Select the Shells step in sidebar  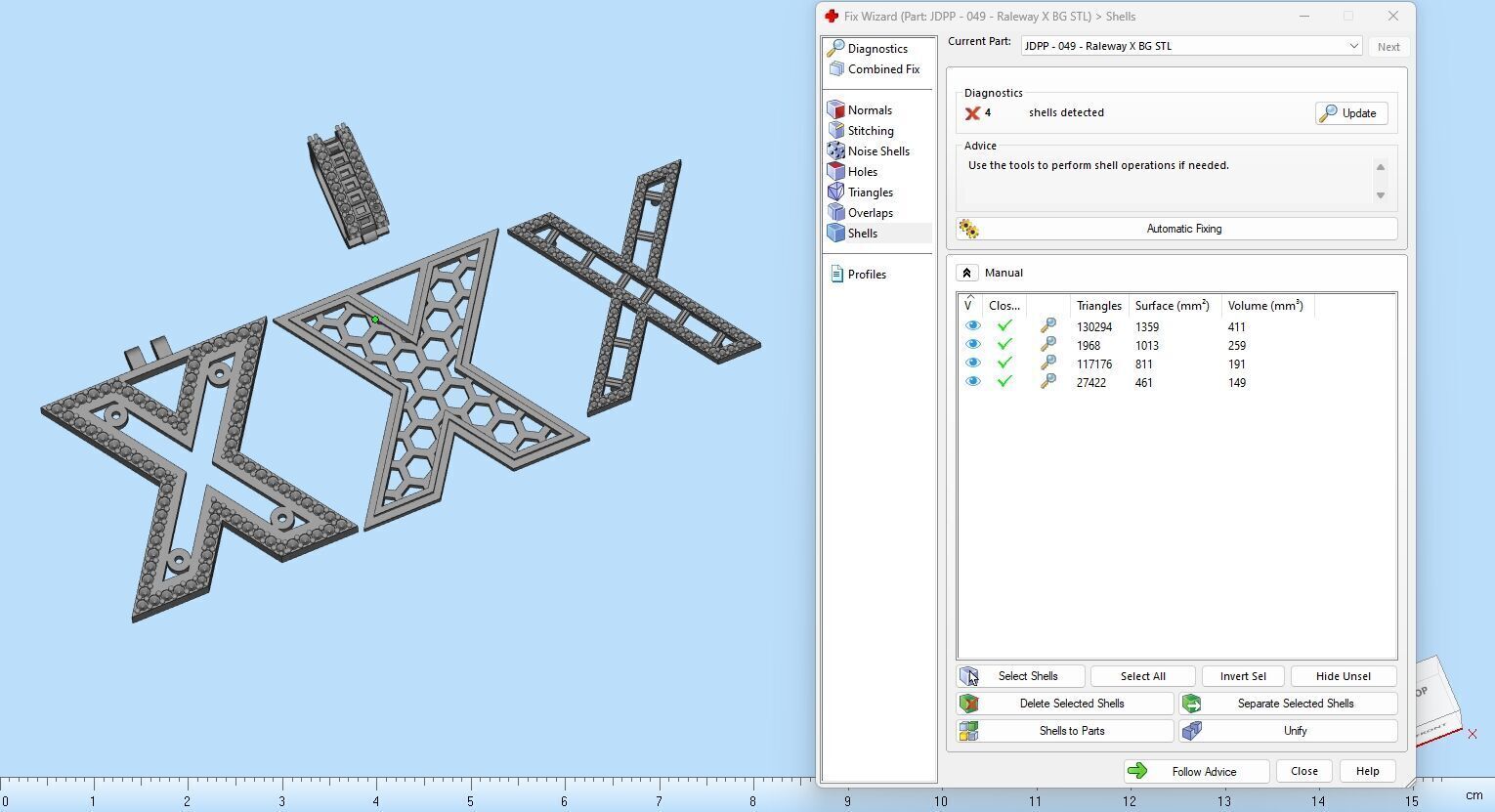coord(863,234)
